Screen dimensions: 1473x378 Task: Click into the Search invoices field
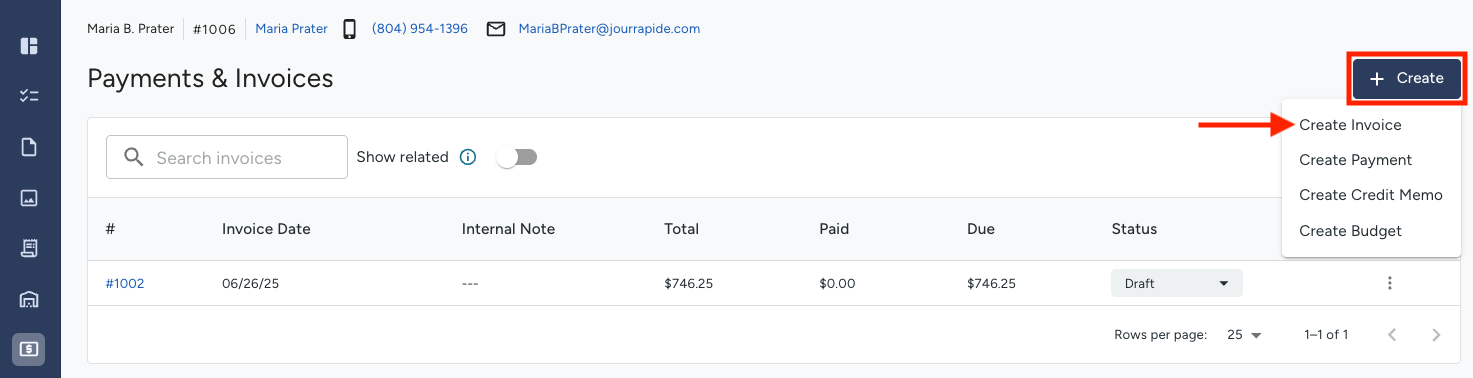click(227, 157)
